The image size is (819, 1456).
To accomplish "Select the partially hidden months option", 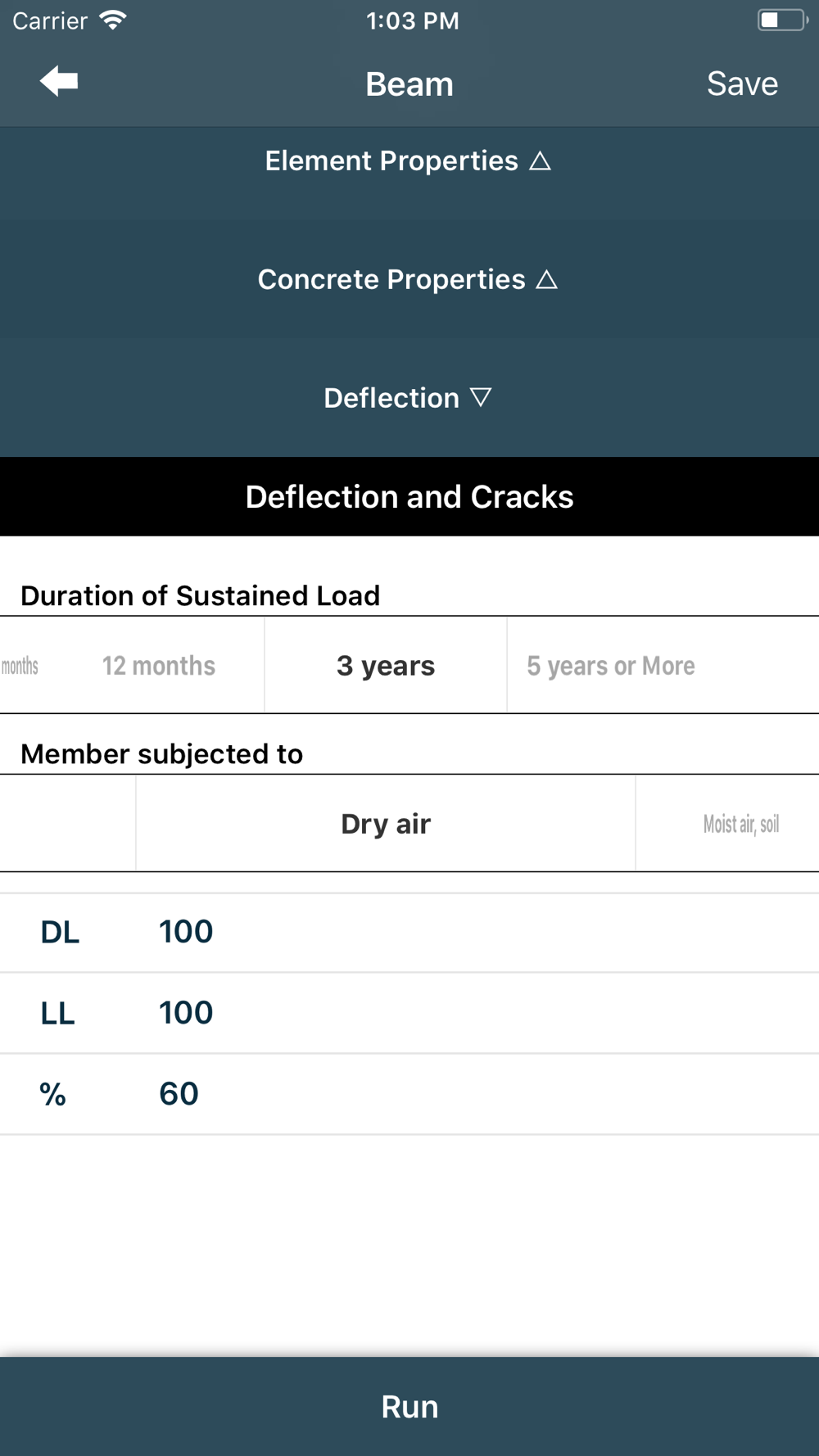I will (x=20, y=666).
